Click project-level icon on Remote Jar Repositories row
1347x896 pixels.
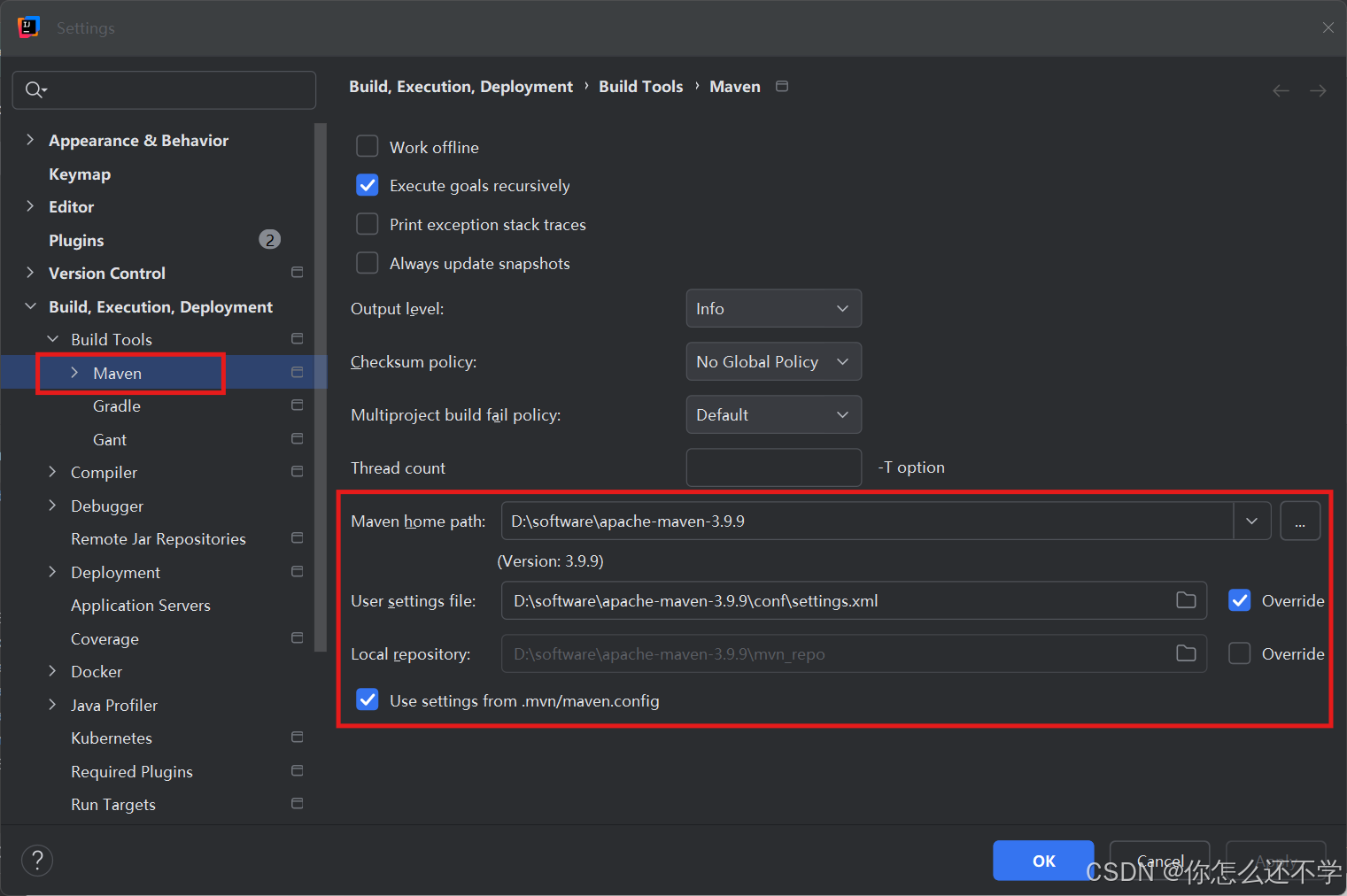[298, 537]
